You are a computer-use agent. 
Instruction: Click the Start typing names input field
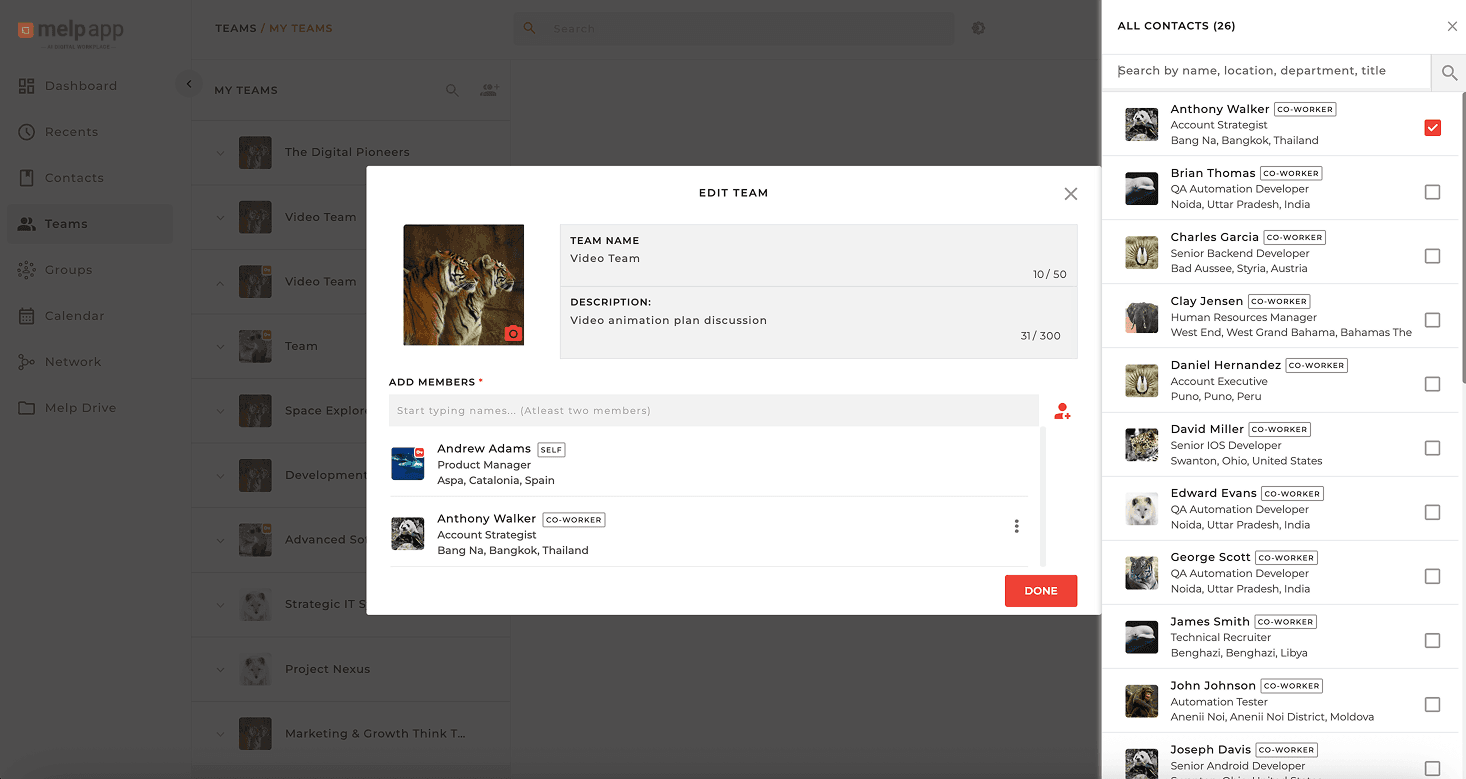tap(712, 410)
